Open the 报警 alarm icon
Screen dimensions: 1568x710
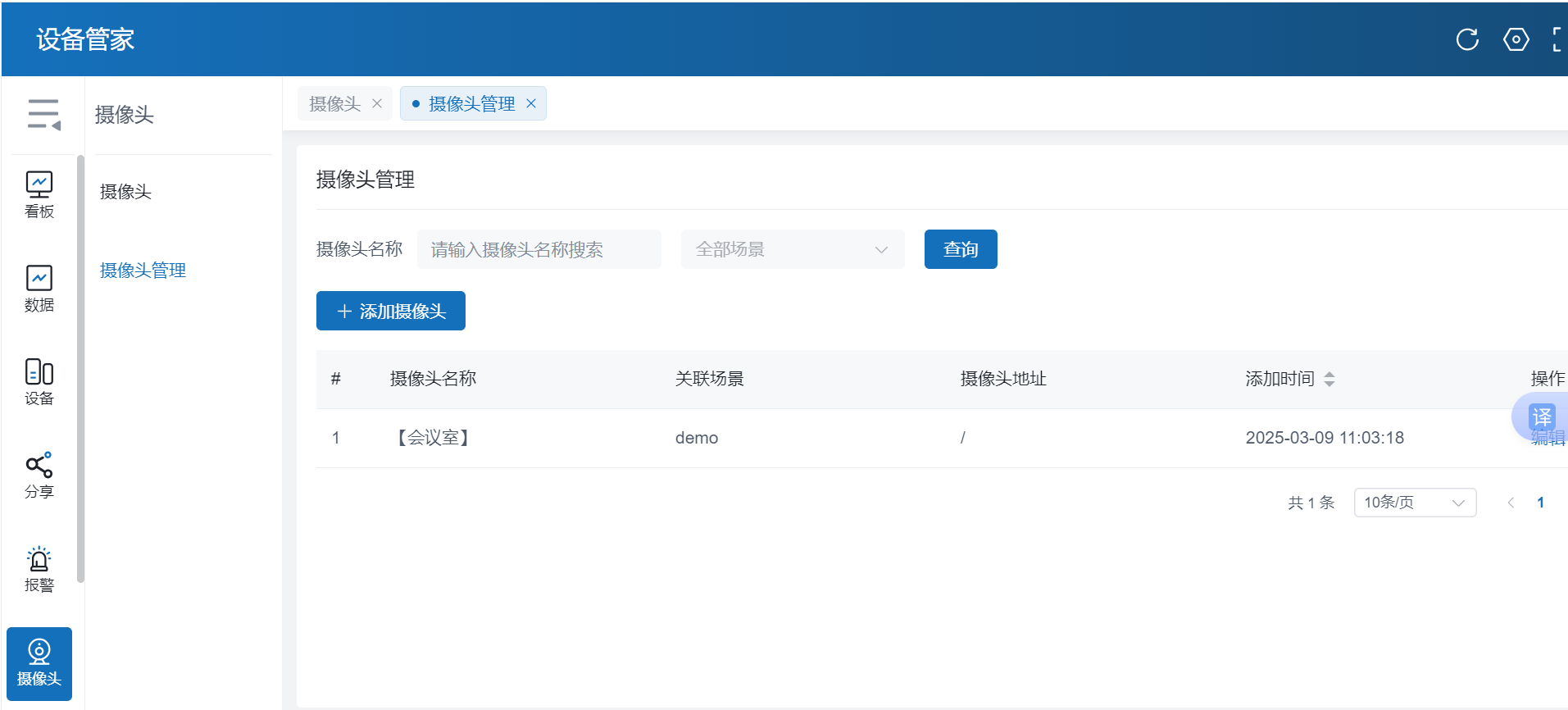(x=39, y=569)
